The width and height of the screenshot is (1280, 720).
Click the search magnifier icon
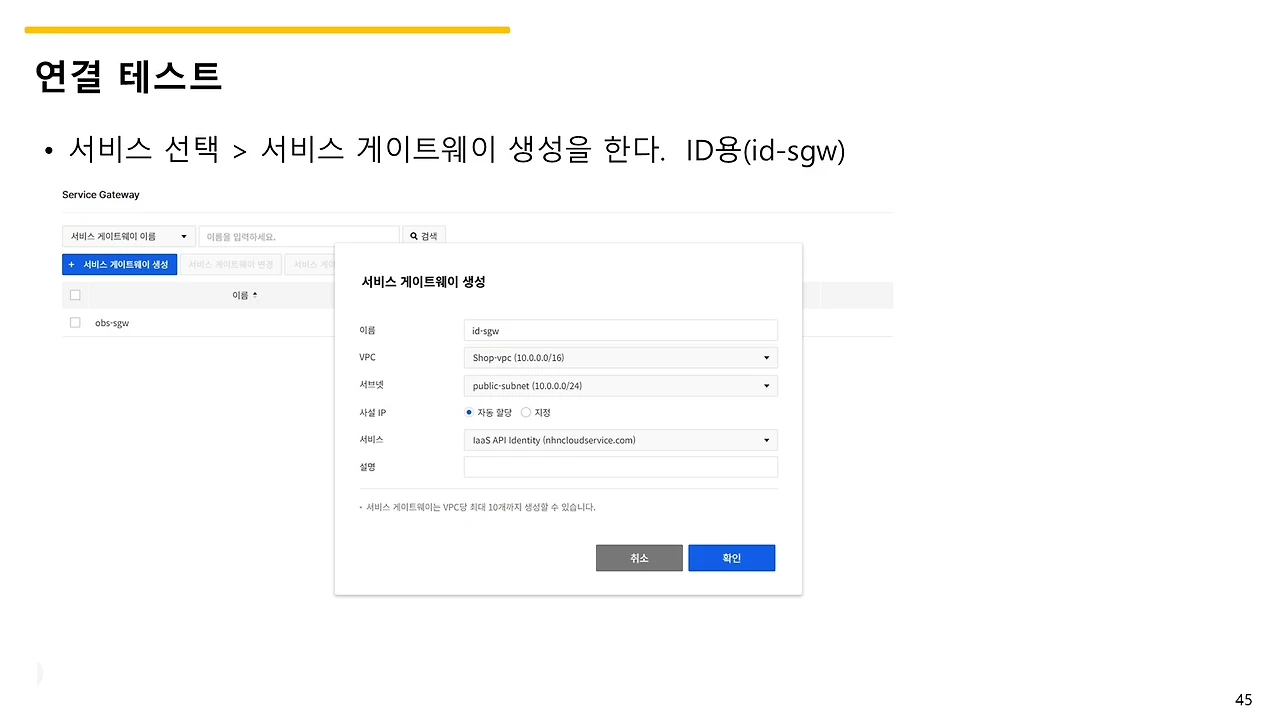[x=412, y=234]
